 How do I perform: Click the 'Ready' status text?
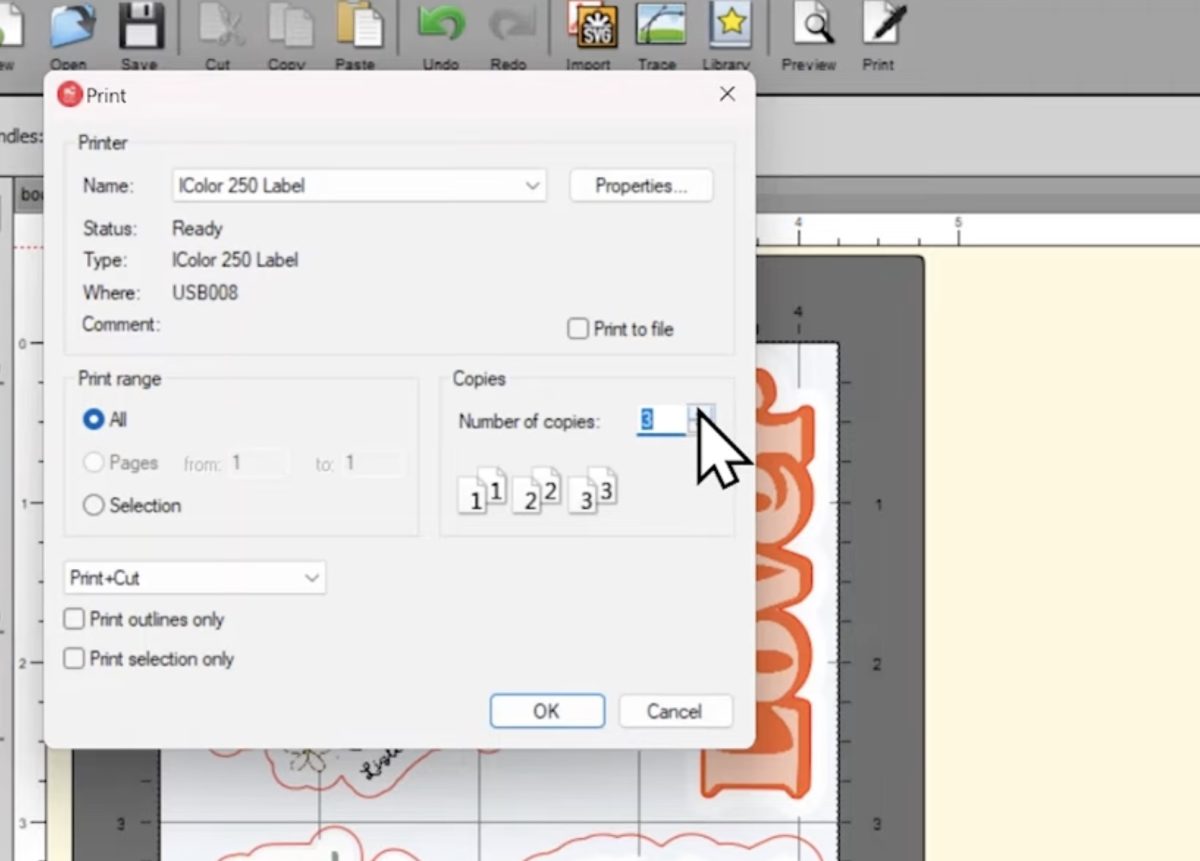[197, 229]
